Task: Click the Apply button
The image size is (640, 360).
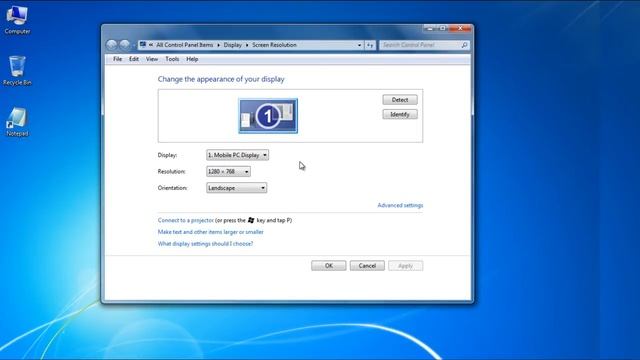Action: (x=405, y=266)
